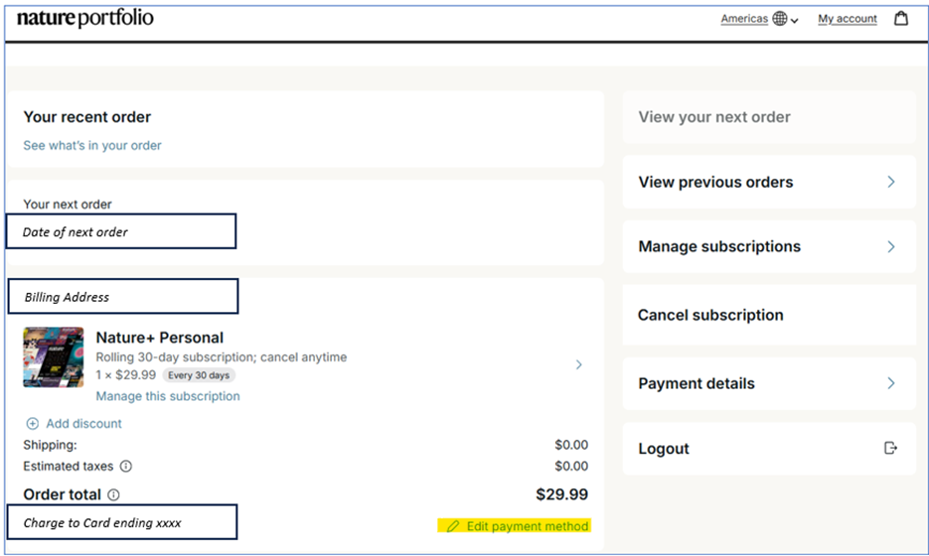Screen dimensions: 929x556
Task: Select the Estimated taxes $0.00 amount
Action: coord(571,466)
